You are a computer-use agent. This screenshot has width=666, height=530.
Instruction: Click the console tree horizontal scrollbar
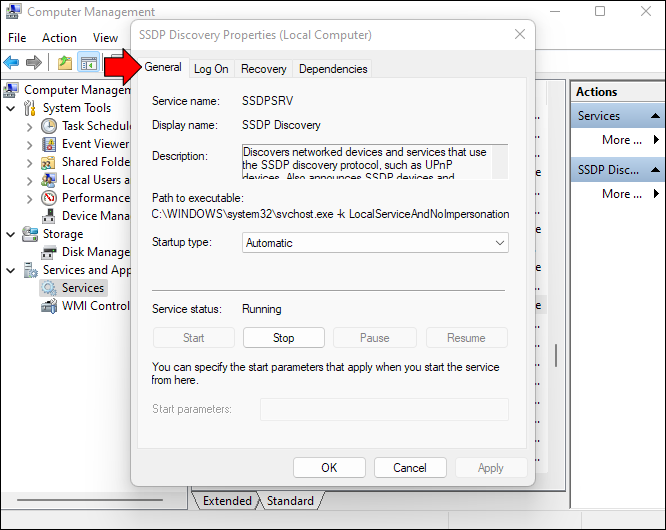tap(90, 500)
